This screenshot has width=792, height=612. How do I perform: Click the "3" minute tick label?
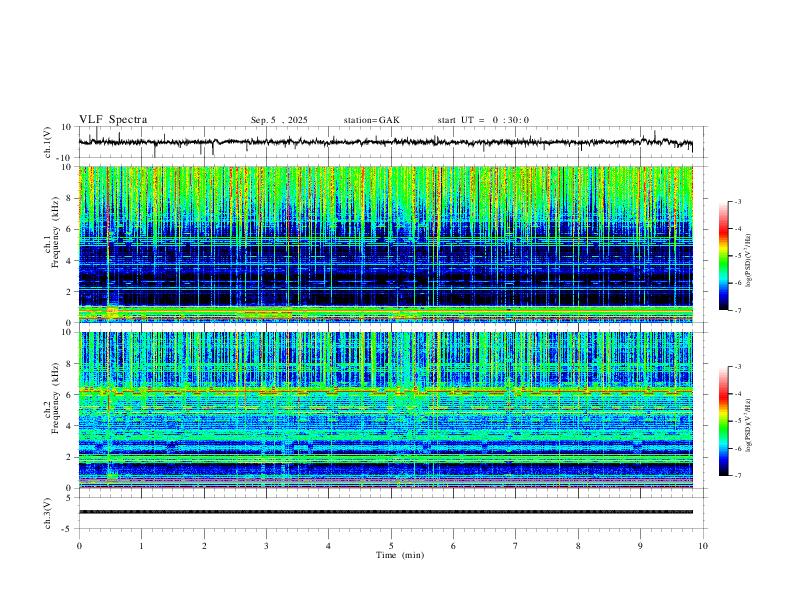(266, 546)
